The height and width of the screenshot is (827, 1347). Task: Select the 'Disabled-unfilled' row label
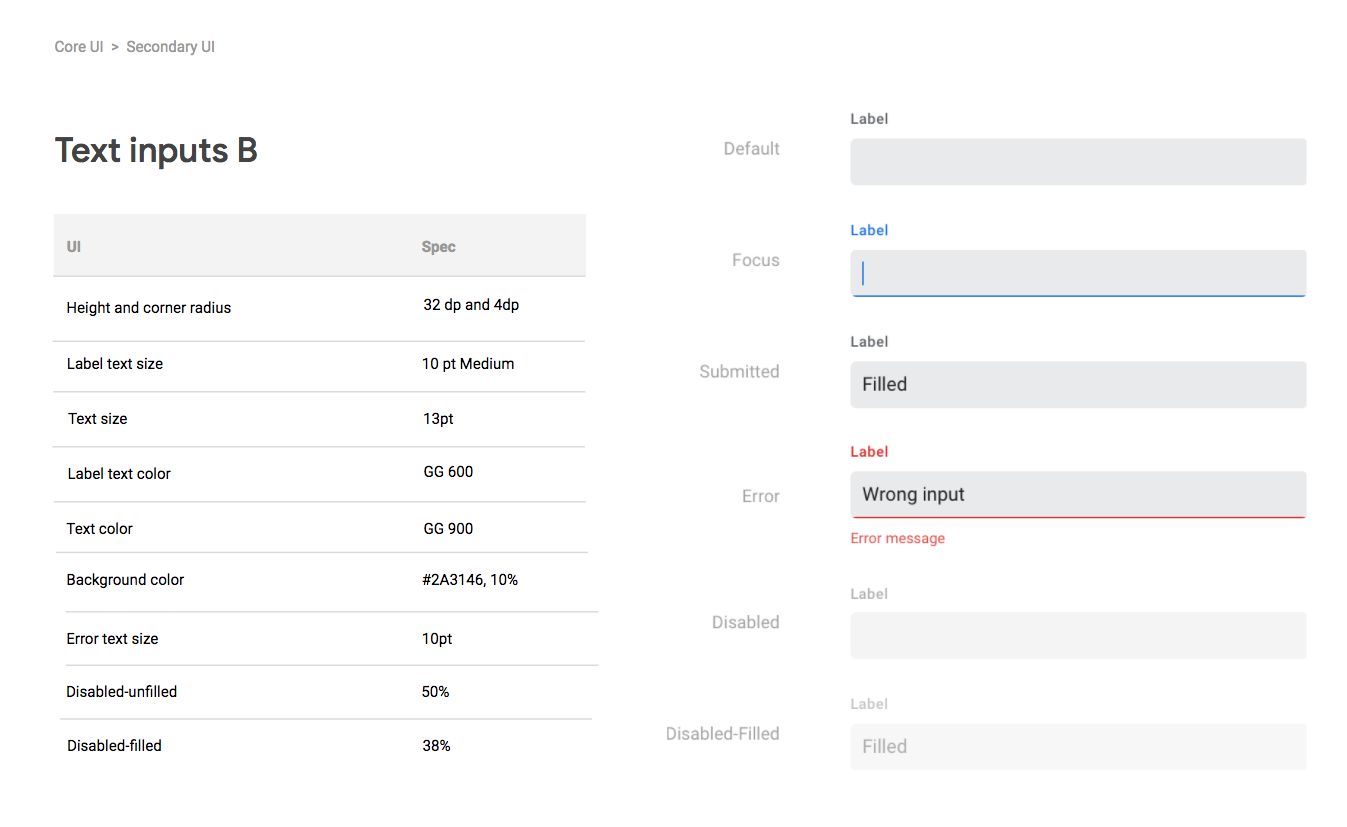122,692
